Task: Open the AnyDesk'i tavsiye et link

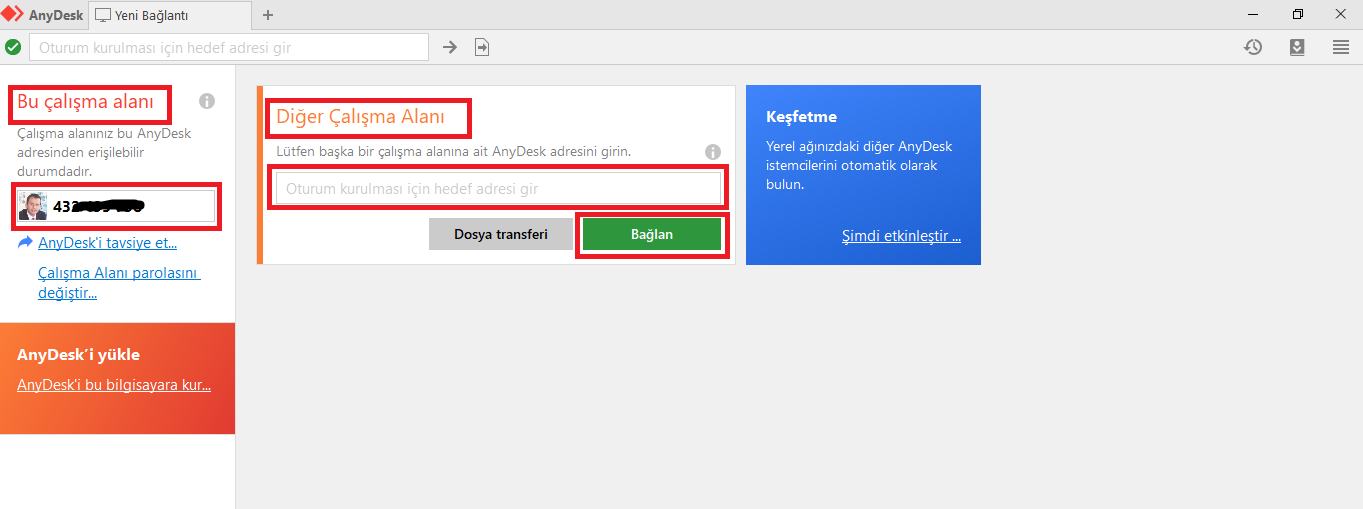Action: point(108,243)
